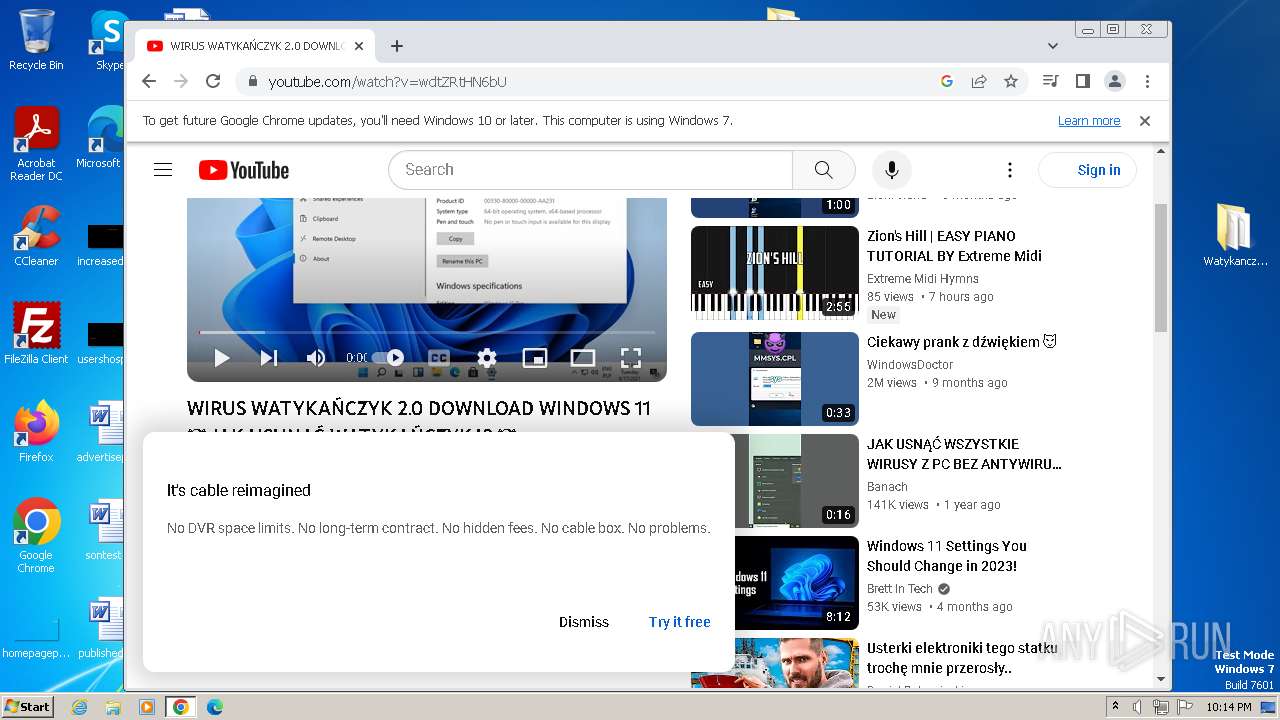Open File Explorer from the taskbar
Image resolution: width=1280 pixels, height=720 pixels.
point(113,707)
